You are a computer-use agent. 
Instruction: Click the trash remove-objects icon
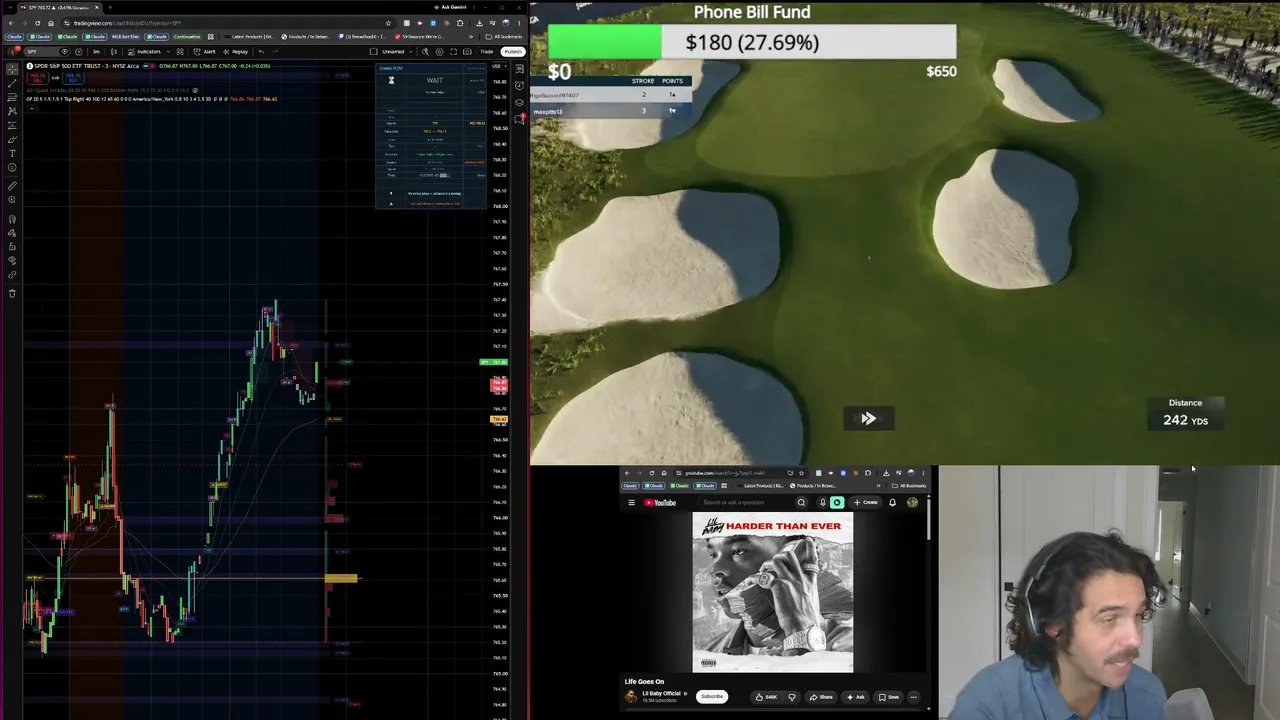click(x=12, y=293)
